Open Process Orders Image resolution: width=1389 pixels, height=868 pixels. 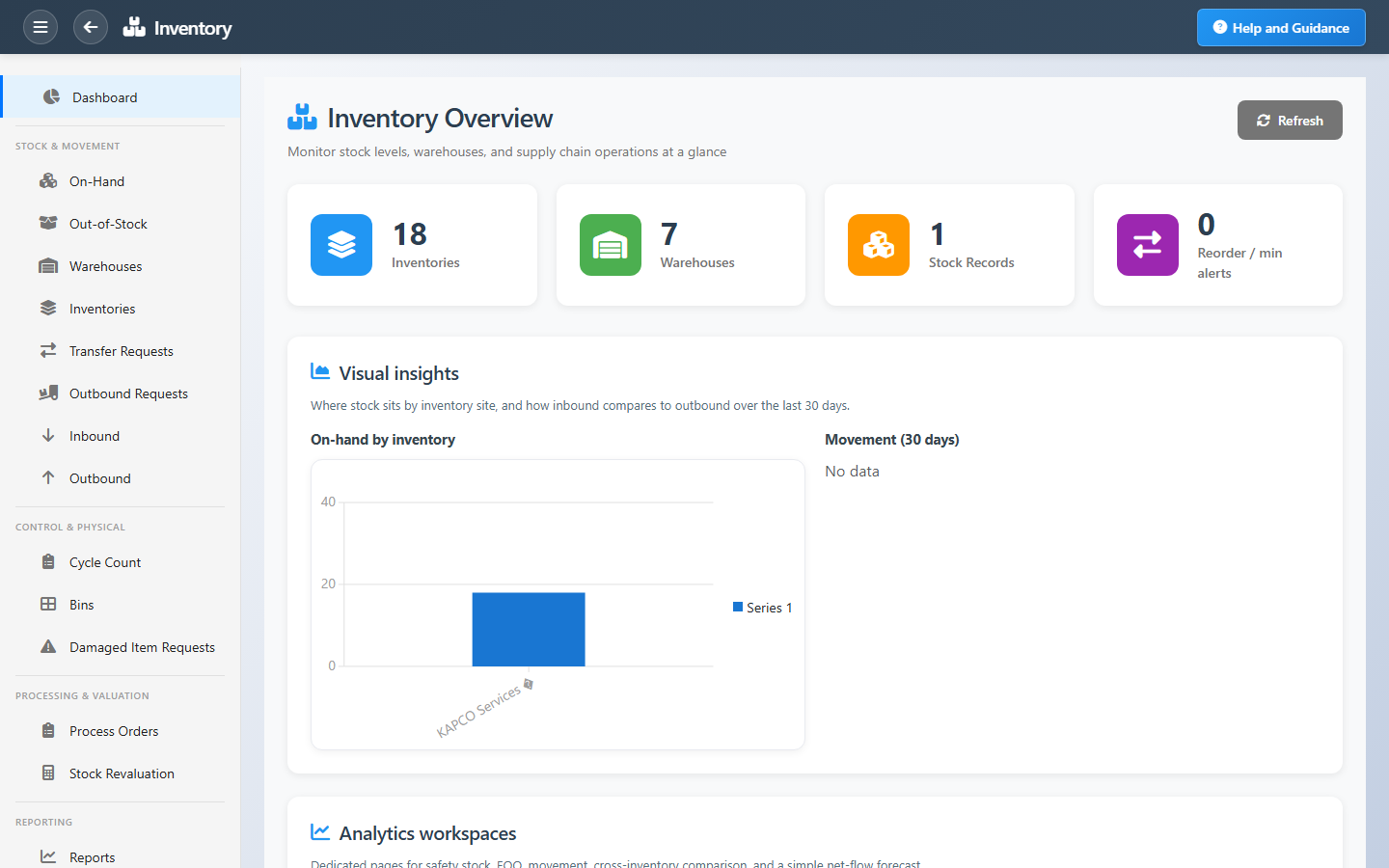pyautogui.click(x=120, y=731)
